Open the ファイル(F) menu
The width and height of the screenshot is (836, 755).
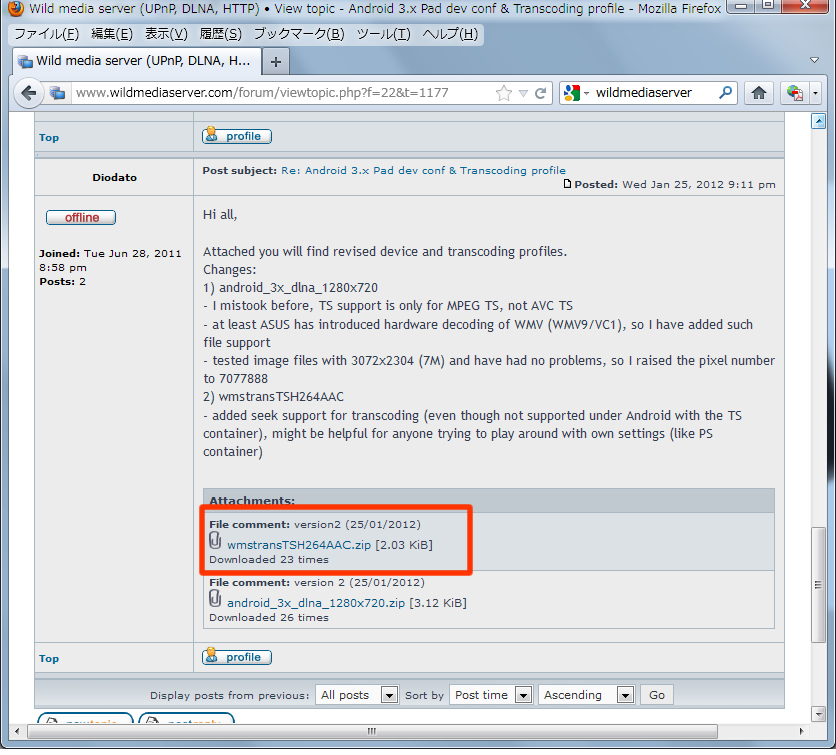46,34
